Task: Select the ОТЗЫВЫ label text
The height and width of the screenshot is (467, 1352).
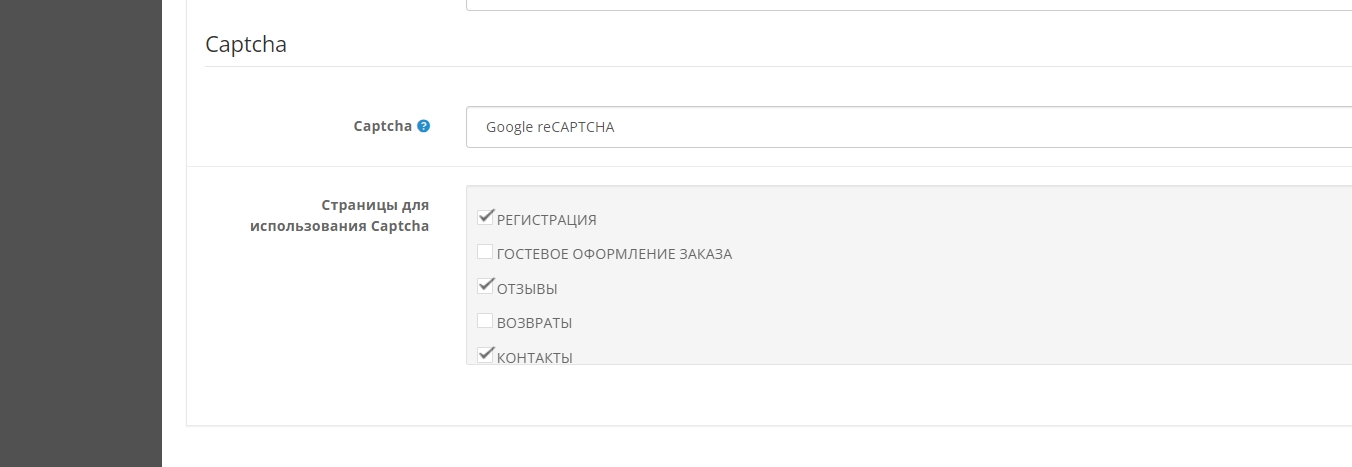Action: [x=527, y=289]
